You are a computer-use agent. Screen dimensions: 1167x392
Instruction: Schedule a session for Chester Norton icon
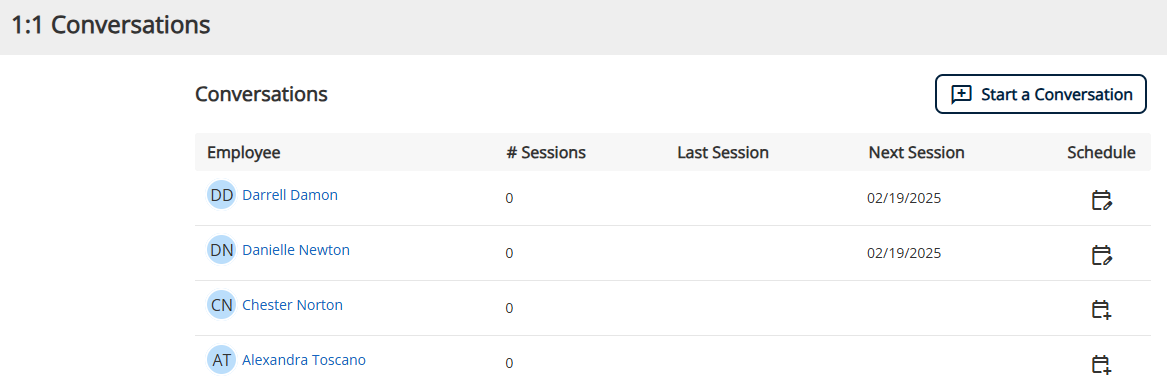tap(1102, 310)
